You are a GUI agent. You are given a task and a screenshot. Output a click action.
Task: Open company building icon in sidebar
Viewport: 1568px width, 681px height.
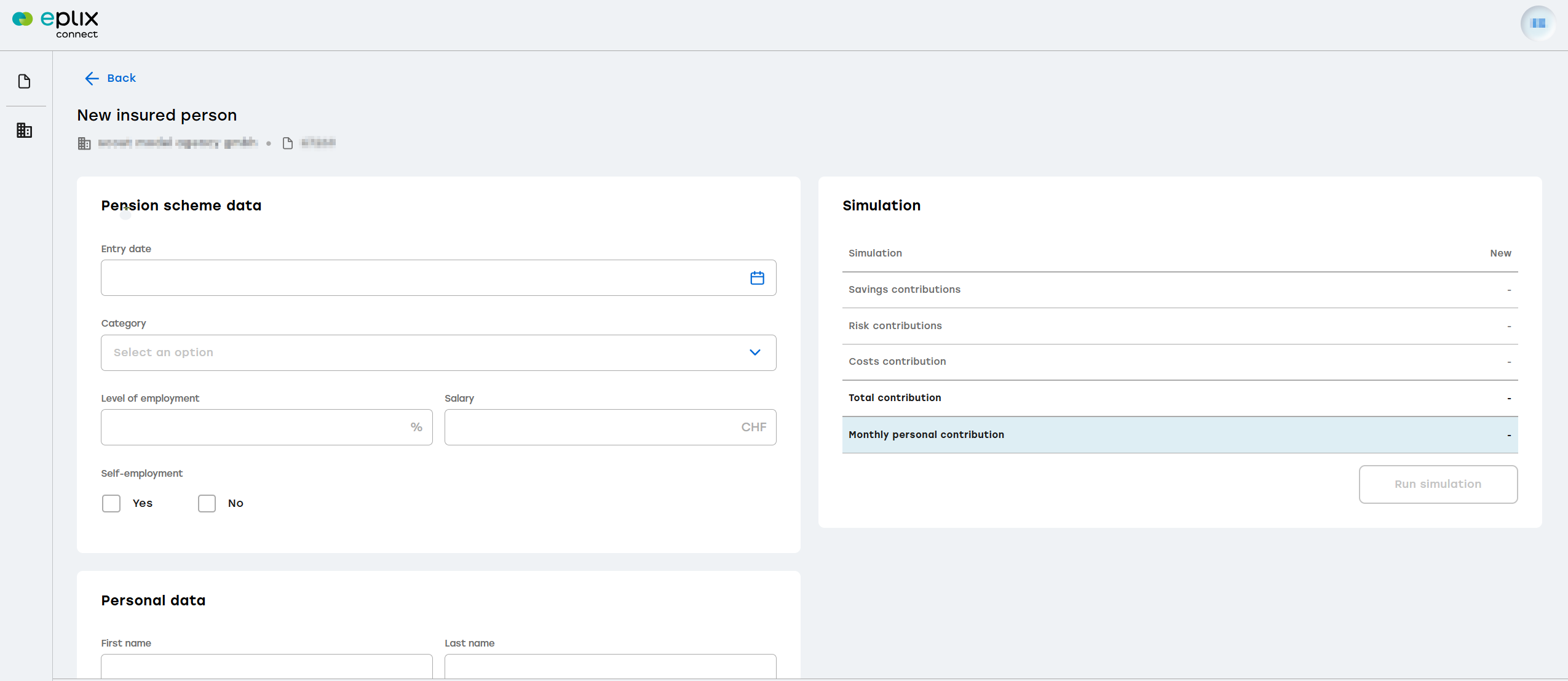pyautogui.click(x=25, y=130)
